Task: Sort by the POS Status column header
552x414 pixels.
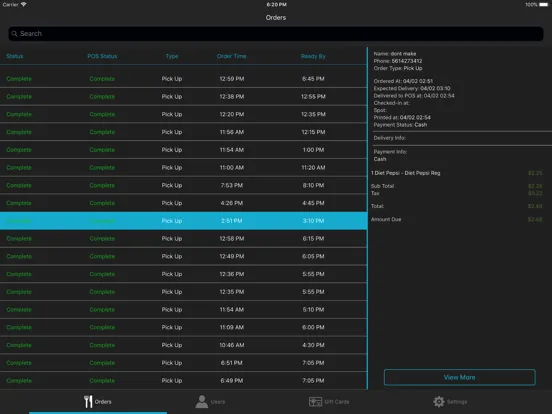Action: [x=102, y=56]
